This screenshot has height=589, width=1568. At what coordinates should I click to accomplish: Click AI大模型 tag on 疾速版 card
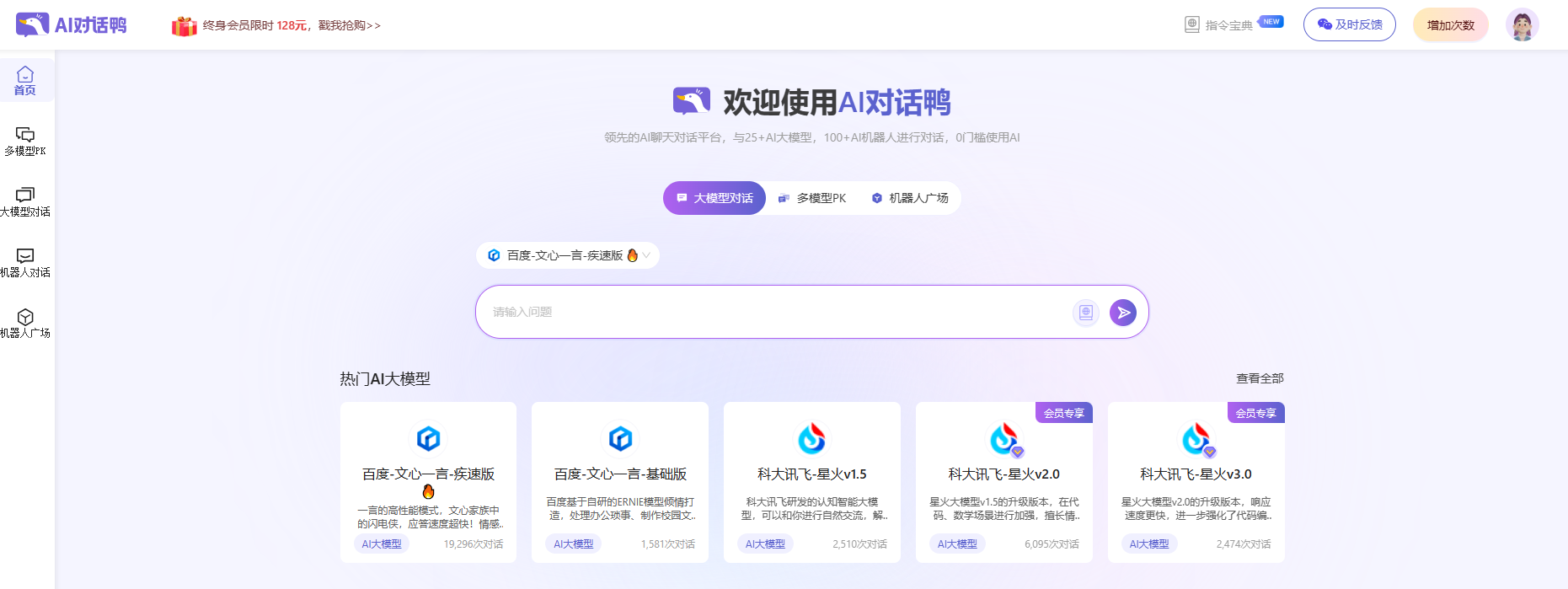click(x=382, y=544)
